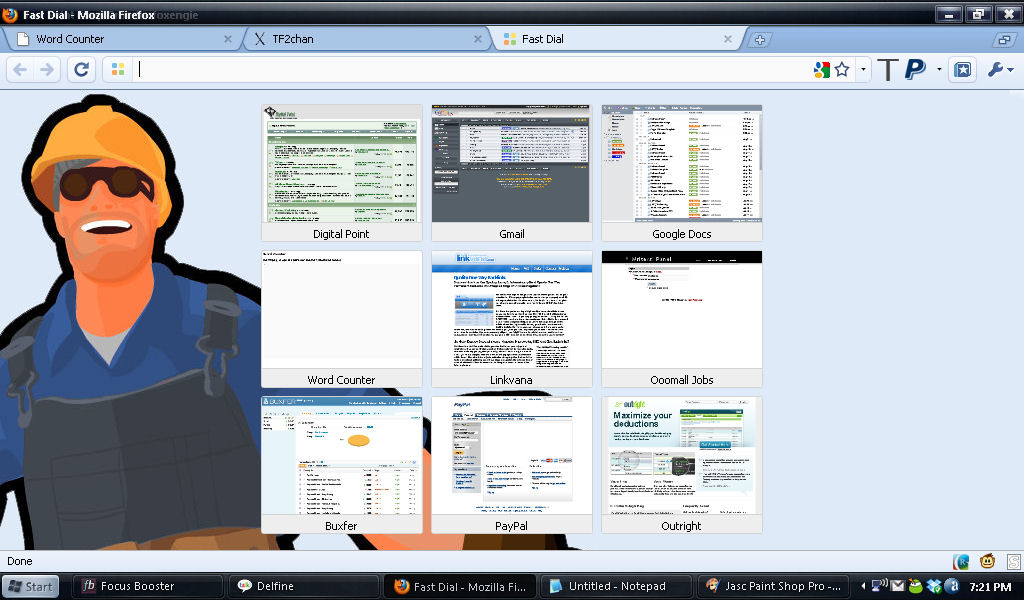Image resolution: width=1024 pixels, height=600 pixels.
Task: Click the forward navigation arrow
Action: (46, 70)
